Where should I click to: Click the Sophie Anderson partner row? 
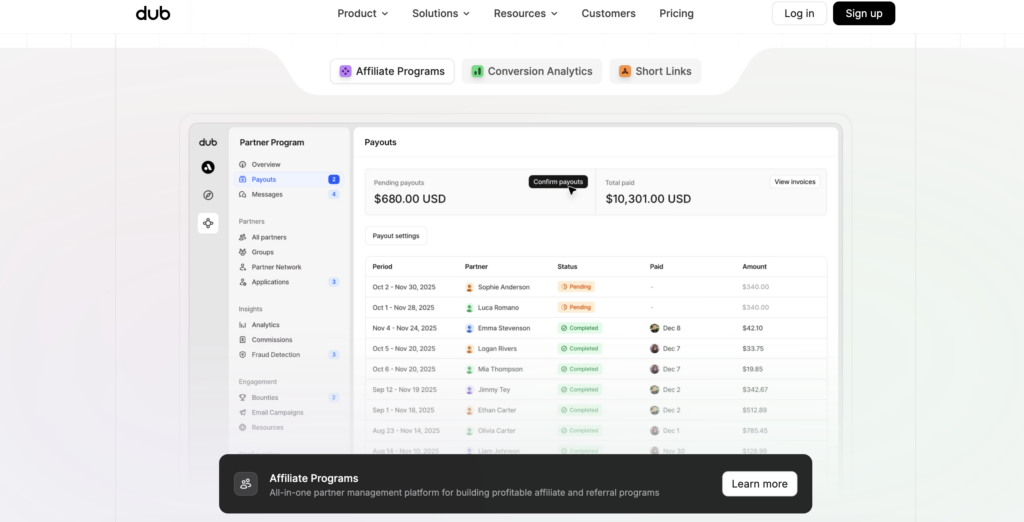(x=596, y=287)
